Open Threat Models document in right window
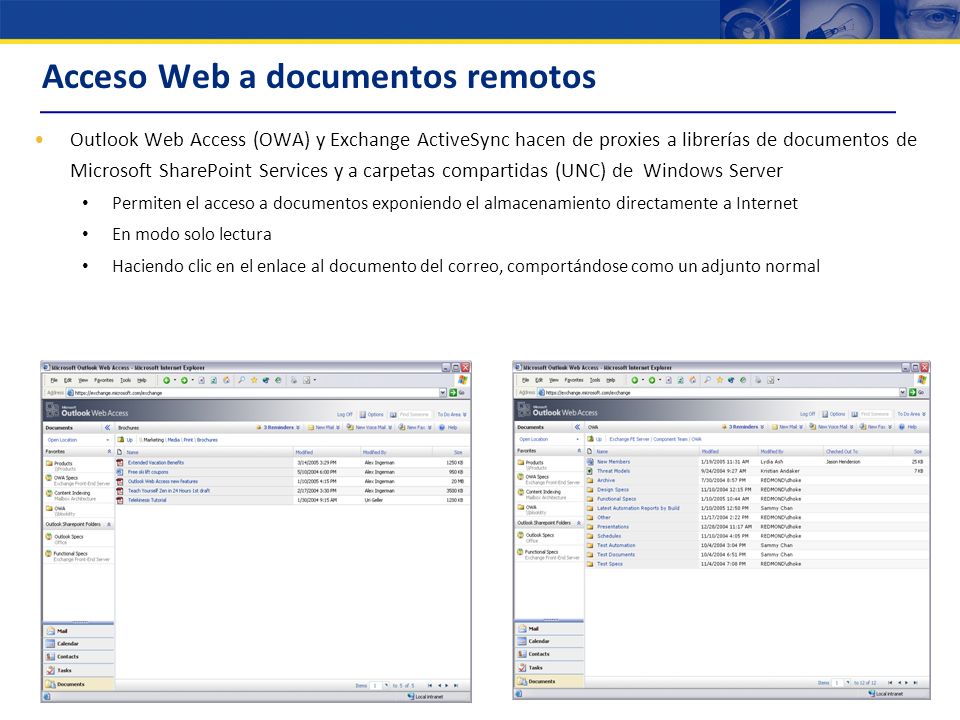 click(x=613, y=471)
